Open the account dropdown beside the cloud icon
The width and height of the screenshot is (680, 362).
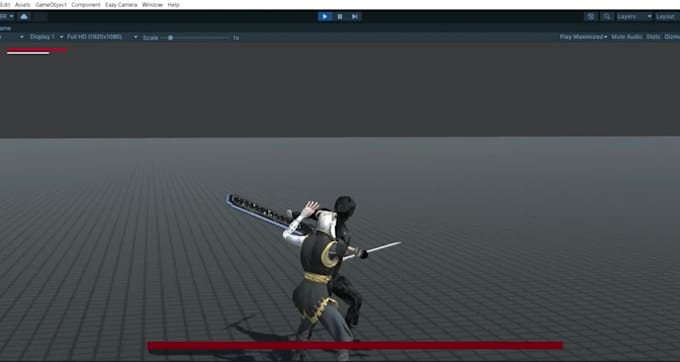[8, 16]
